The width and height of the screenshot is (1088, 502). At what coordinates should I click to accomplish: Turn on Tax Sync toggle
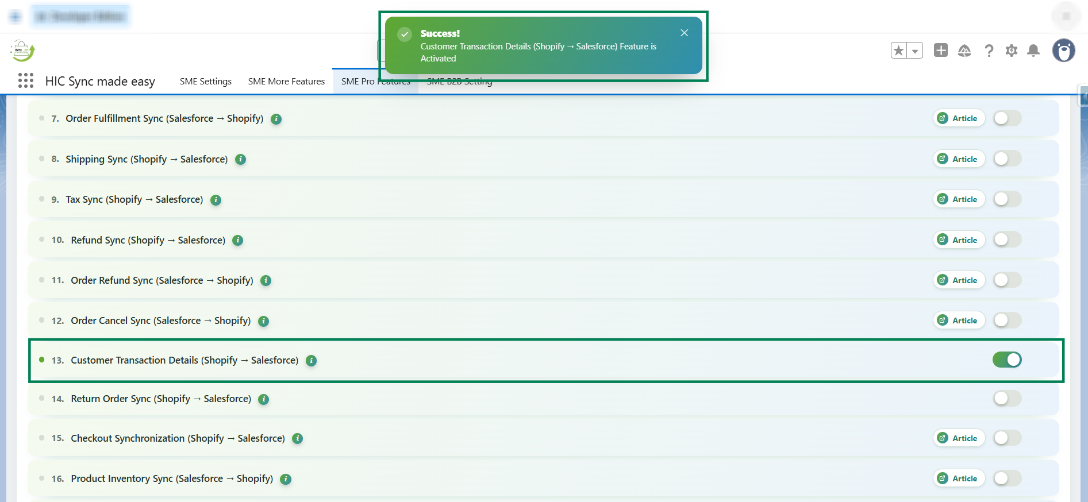[x=1007, y=199]
